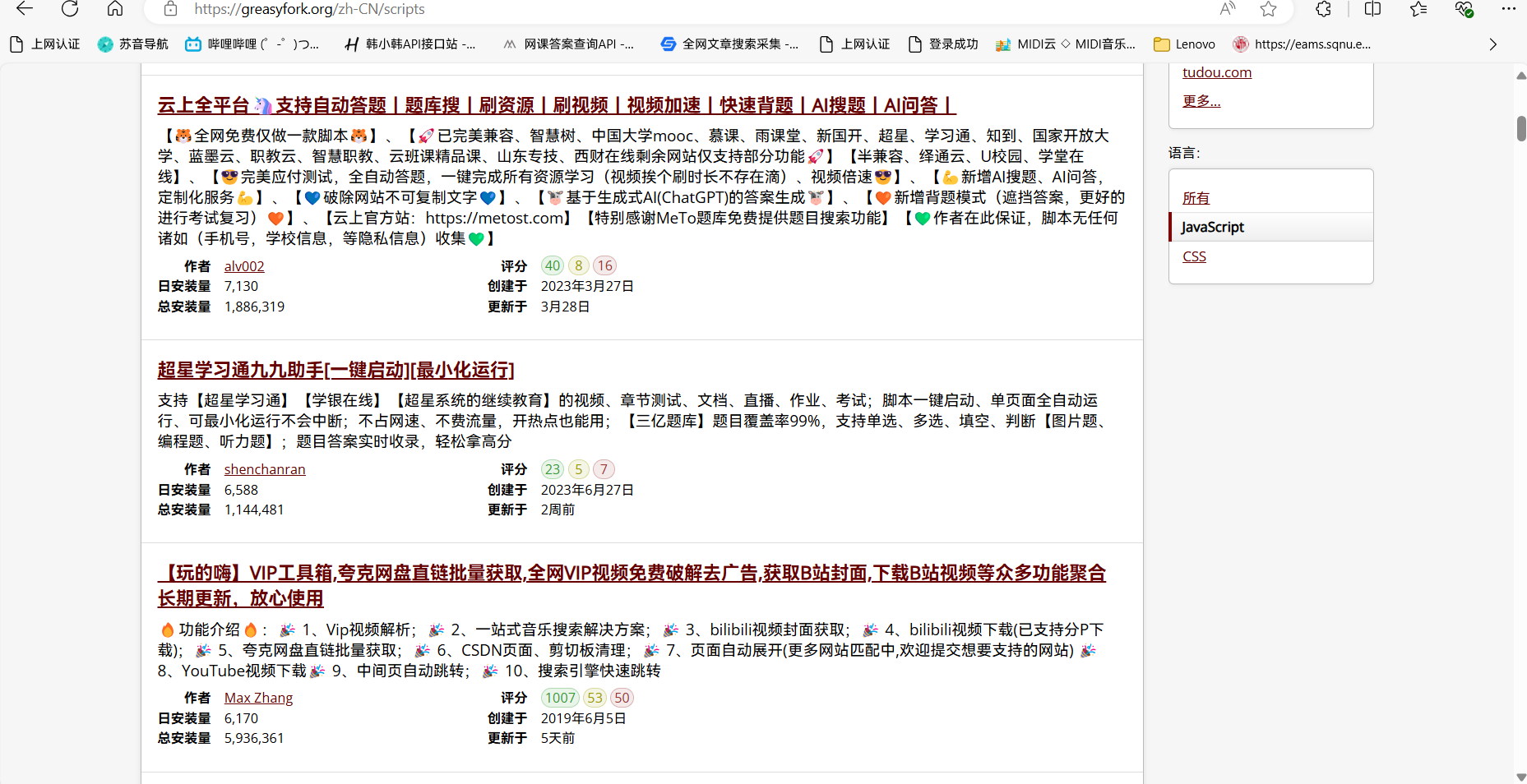
Task: Click the browser back arrow
Action: [x=25, y=9]
